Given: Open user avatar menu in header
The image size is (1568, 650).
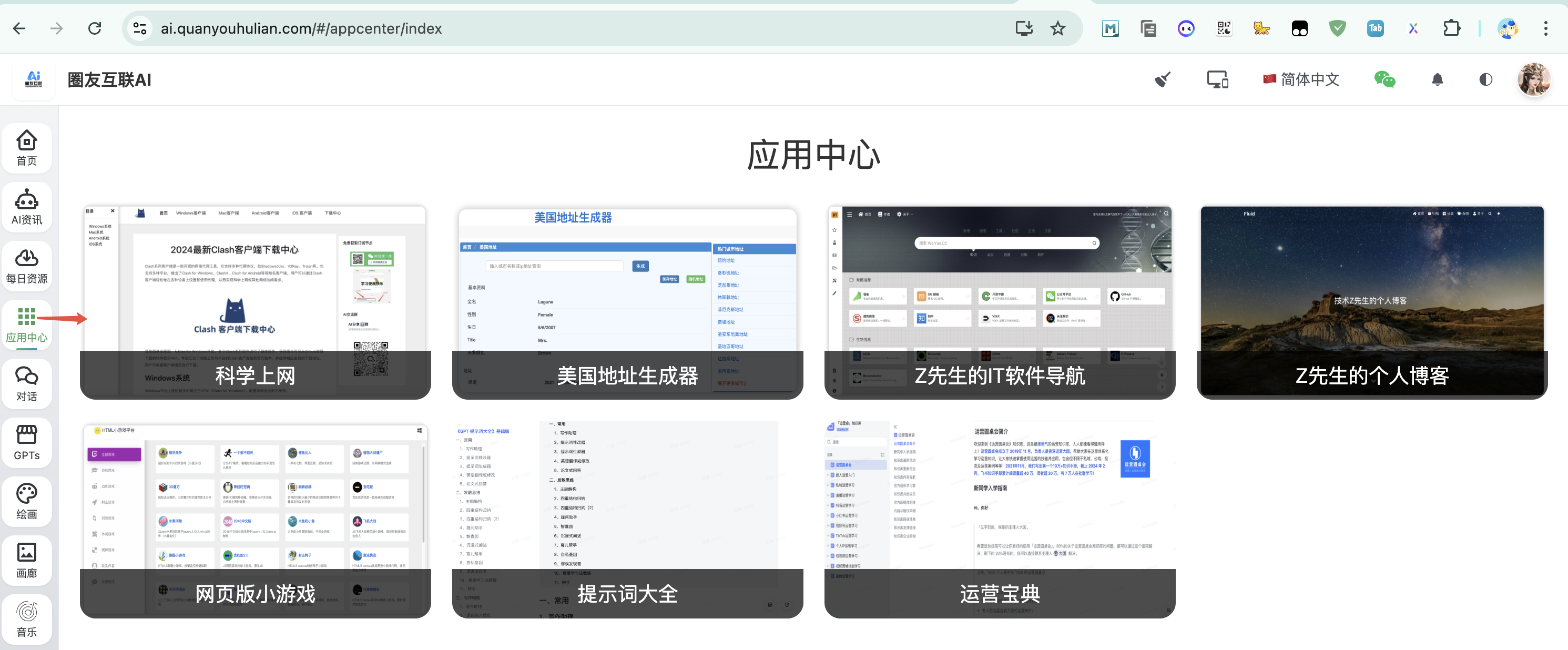Looking at the screenshot, I should tap(1533, 80).
